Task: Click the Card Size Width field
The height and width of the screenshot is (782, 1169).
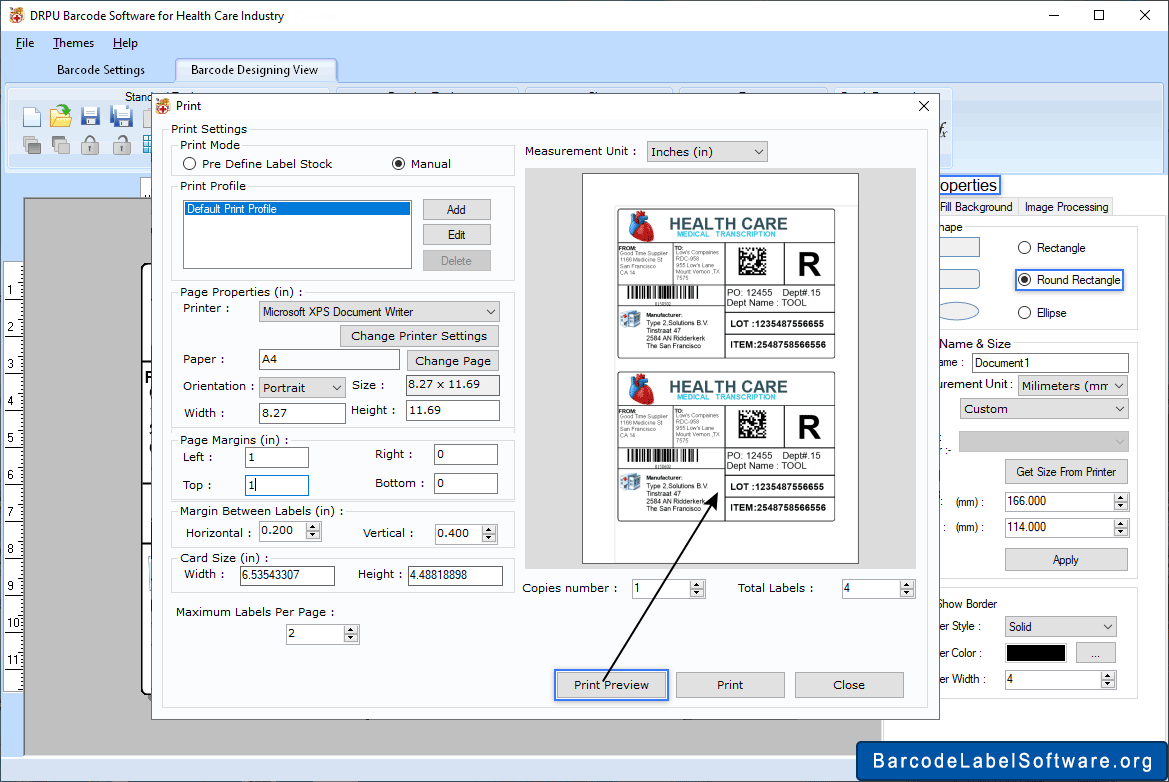Action: click(287, 575)
